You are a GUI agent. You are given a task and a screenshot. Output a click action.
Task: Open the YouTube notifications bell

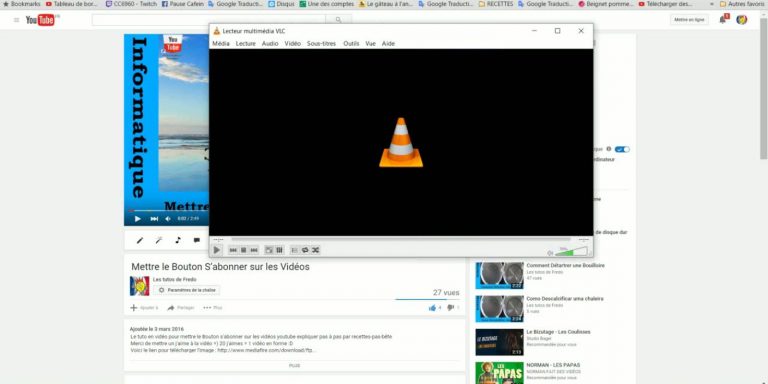(x=722, y=20)
